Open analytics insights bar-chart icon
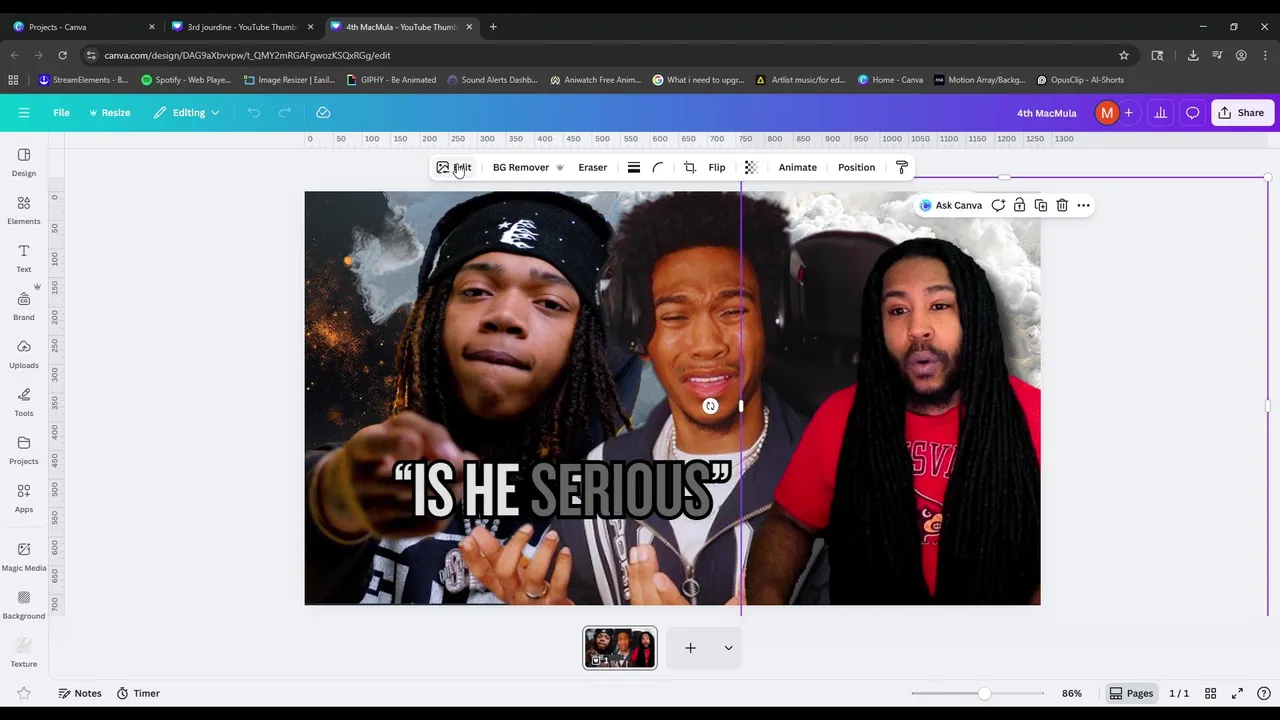Screen dimensions: 1280x720 (x=1160, y=113)
